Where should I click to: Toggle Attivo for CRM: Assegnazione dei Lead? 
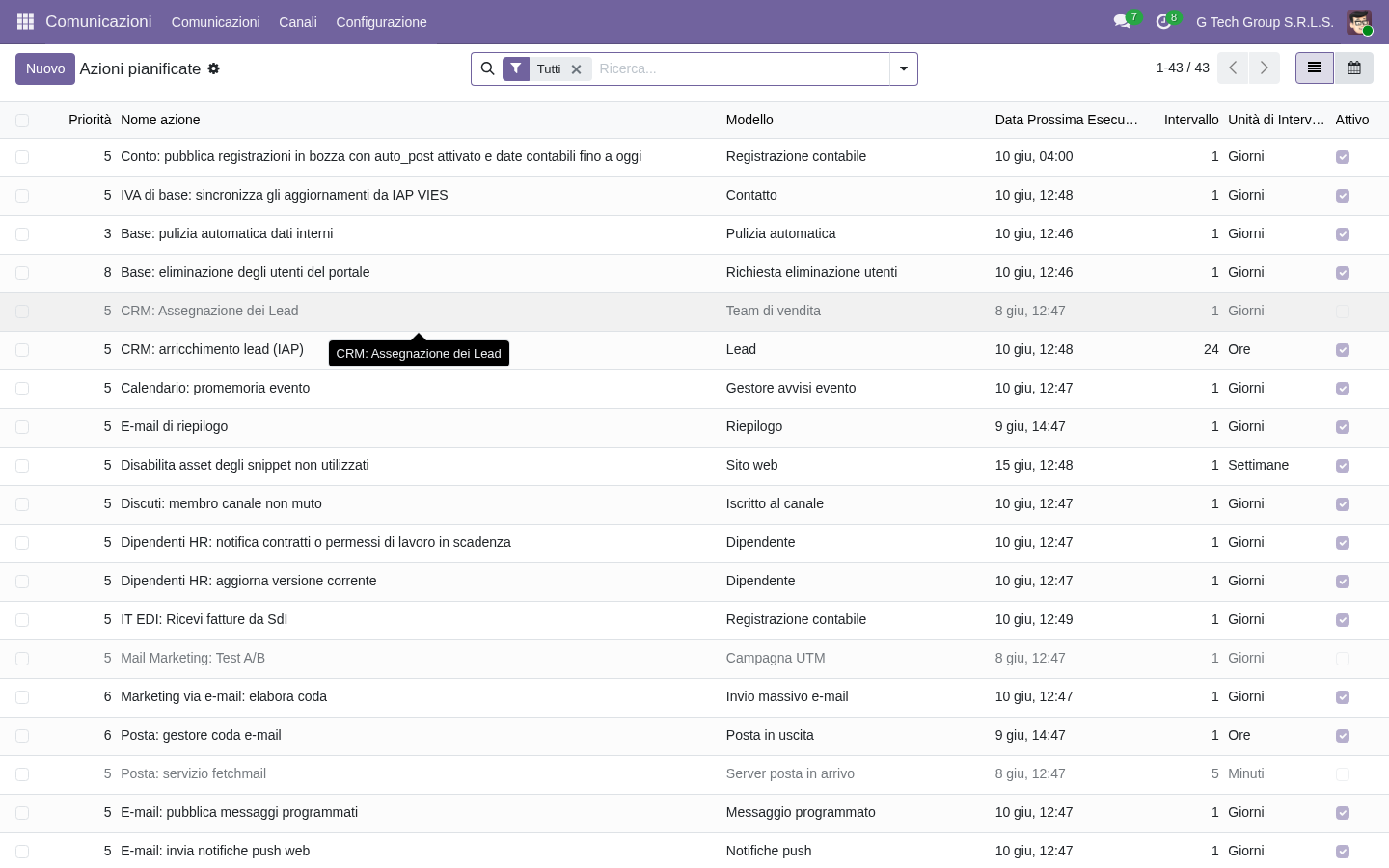1343,312
